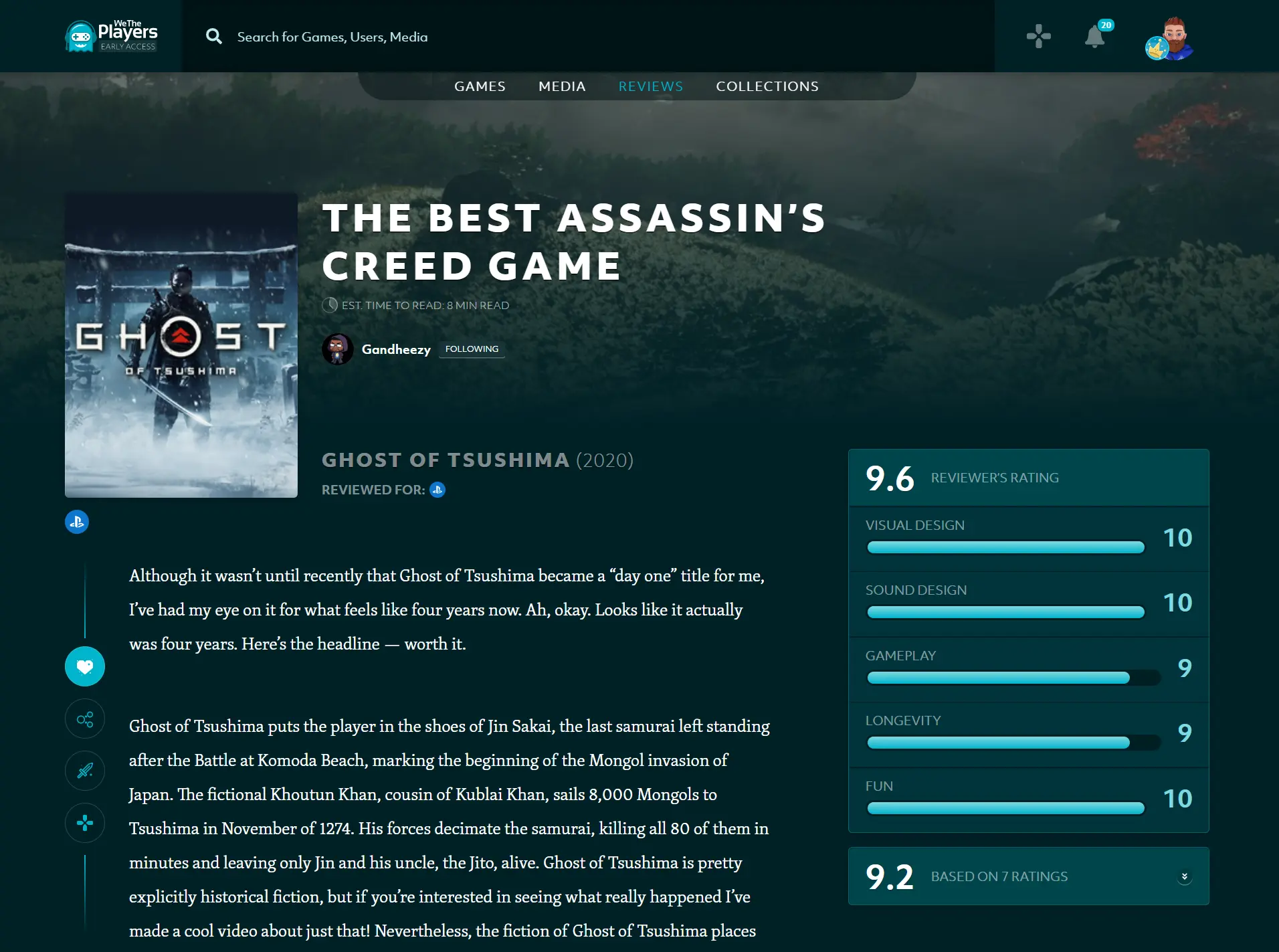The height and width of the screenshot is (952, 1279).
Task: Click the 'Reviewed For:' label
Action: [373, 490]
